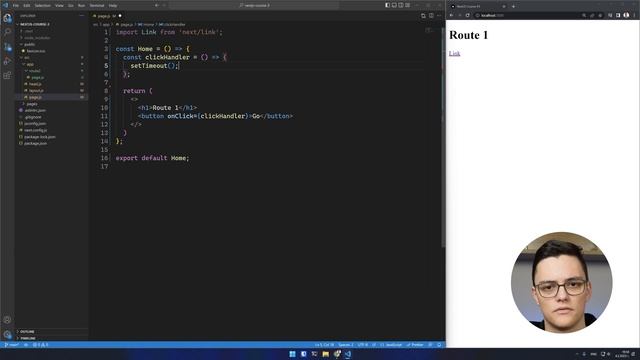
Task: Click errors and warnings count in status bar
Action: click(40, 345)
